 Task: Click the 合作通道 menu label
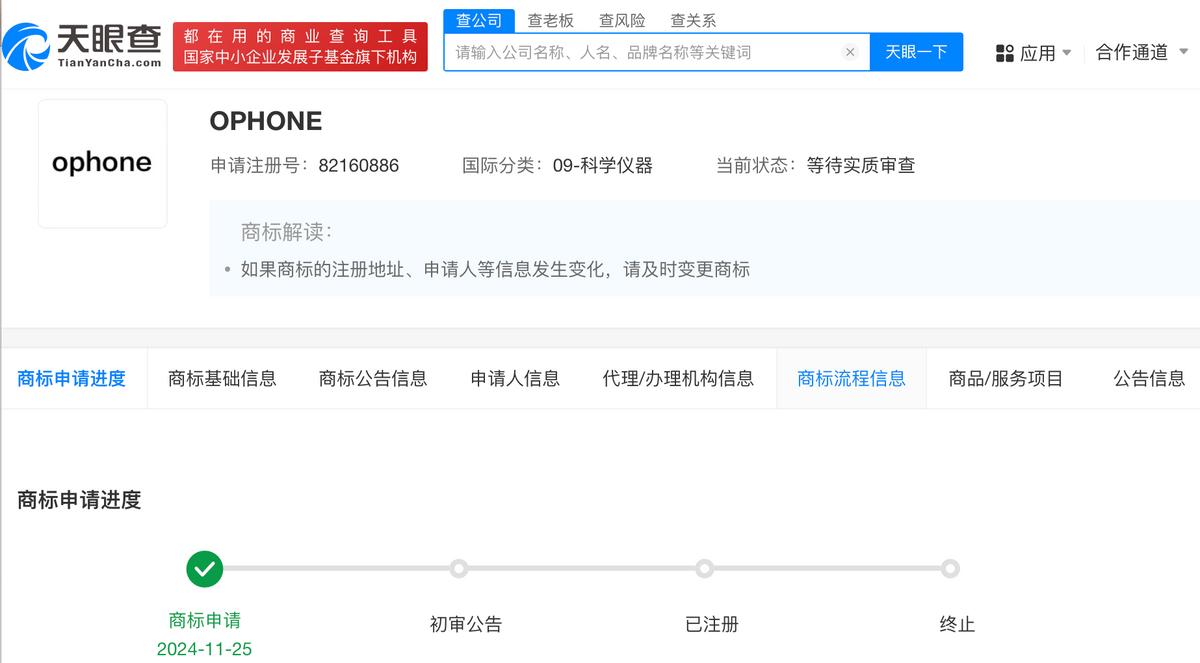coord(1132,53)
